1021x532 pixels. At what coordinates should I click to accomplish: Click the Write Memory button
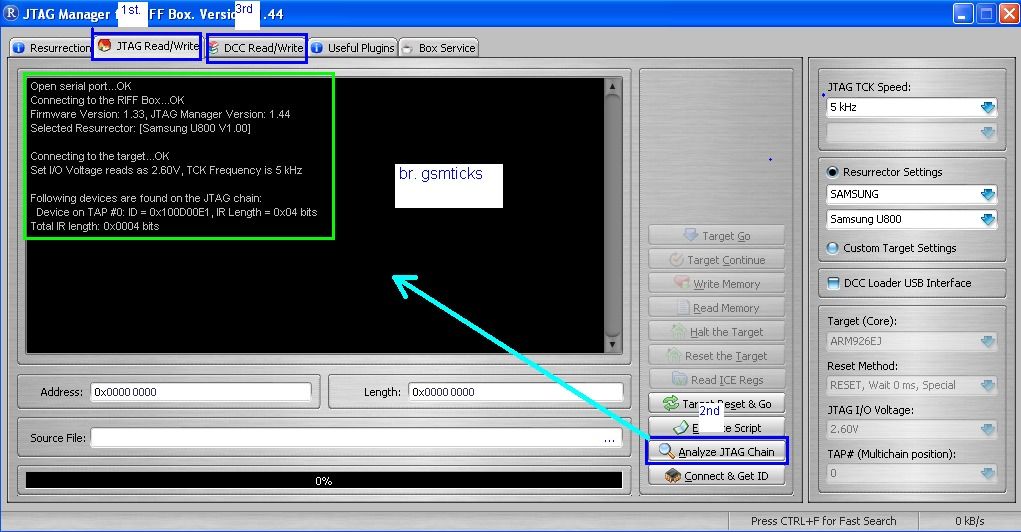(716, 284)
